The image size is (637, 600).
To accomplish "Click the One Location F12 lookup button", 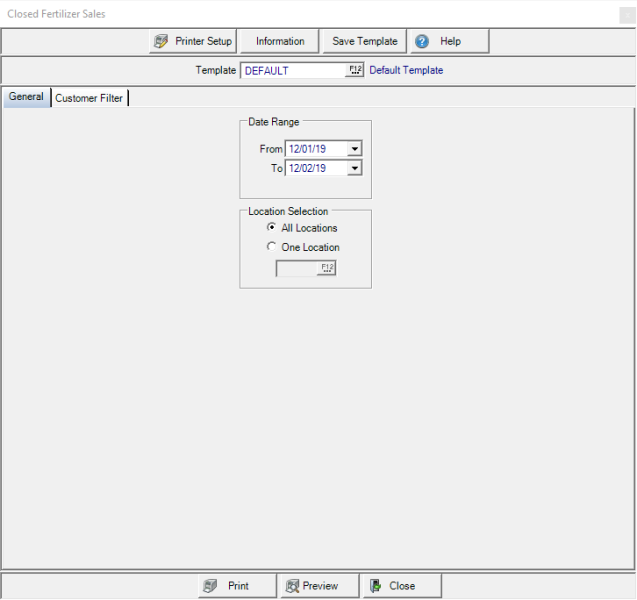I will click(x=326, y=268).
